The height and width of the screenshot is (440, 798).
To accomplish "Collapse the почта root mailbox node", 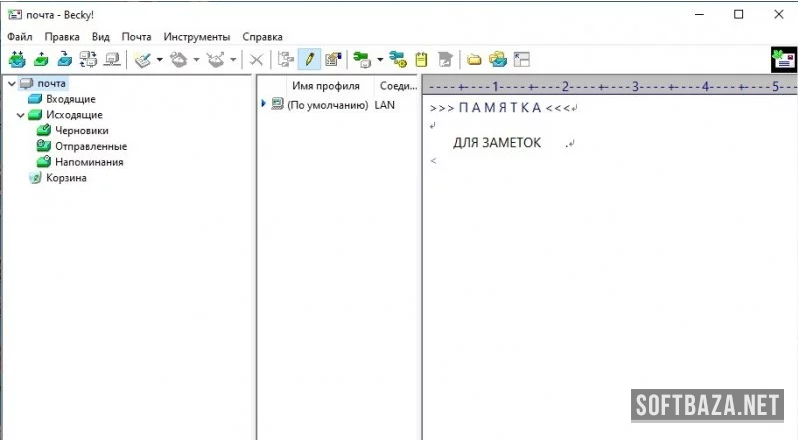I will click(11, 84).
